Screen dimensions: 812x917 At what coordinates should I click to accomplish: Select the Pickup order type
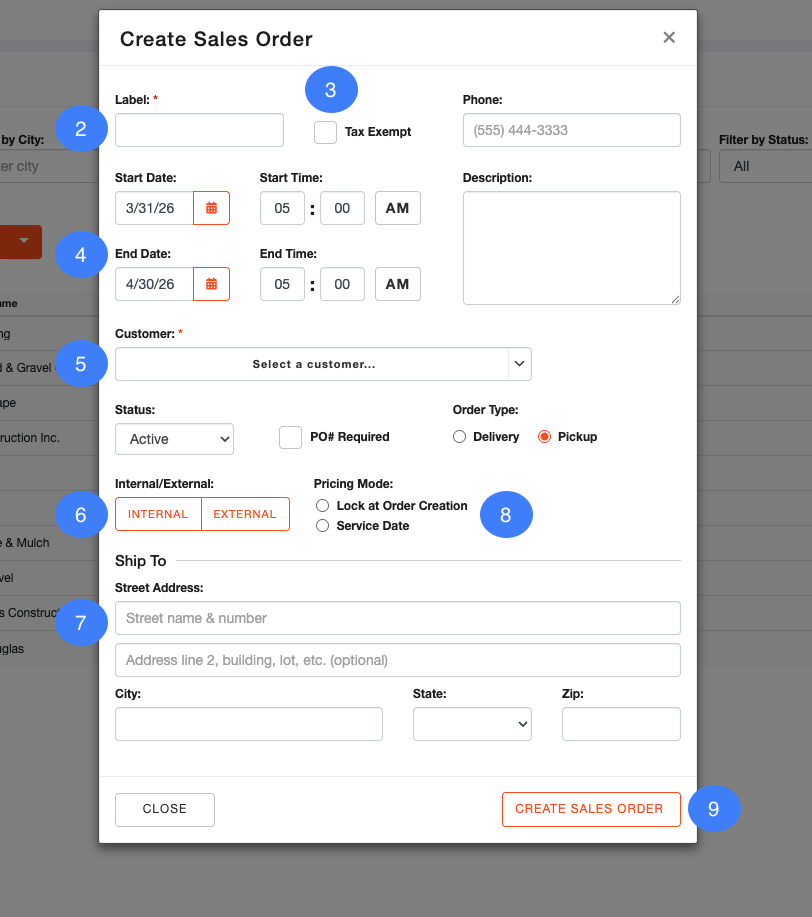(x=545, y=437)
